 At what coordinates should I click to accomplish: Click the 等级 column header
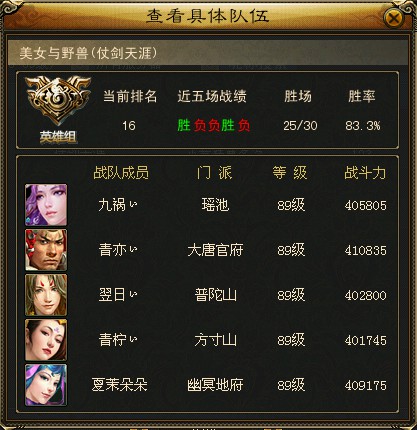pyautogui.click(x=290, y=173)
